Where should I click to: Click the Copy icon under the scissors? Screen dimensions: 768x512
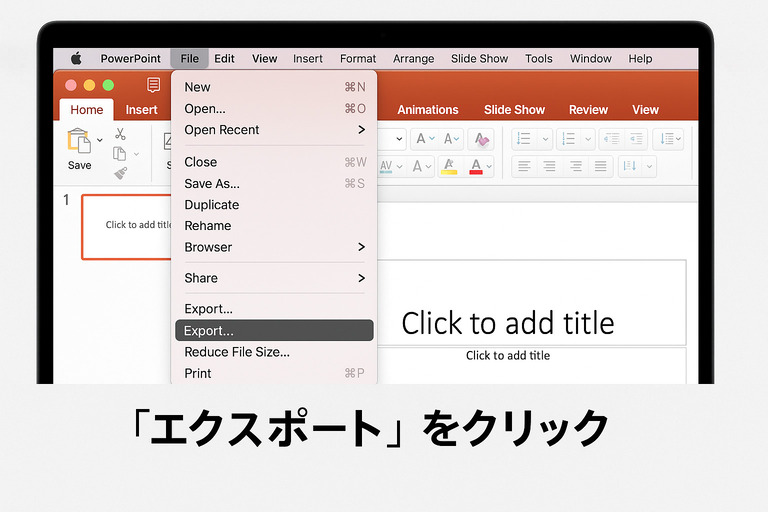point(119,154)
